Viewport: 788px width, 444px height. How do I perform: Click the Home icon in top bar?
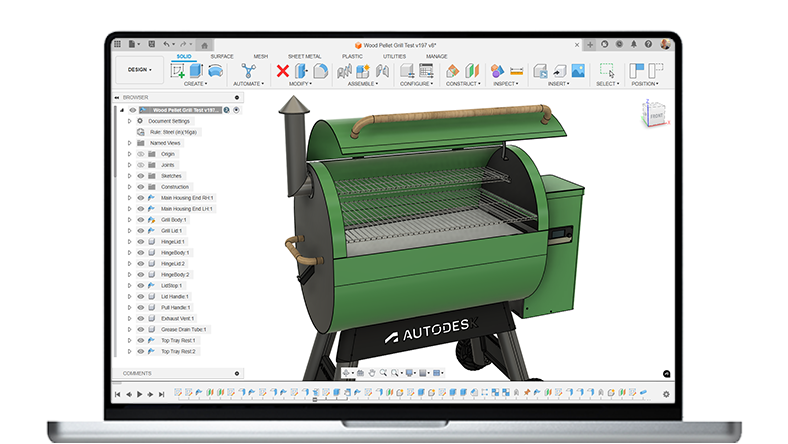pos(204,45)
